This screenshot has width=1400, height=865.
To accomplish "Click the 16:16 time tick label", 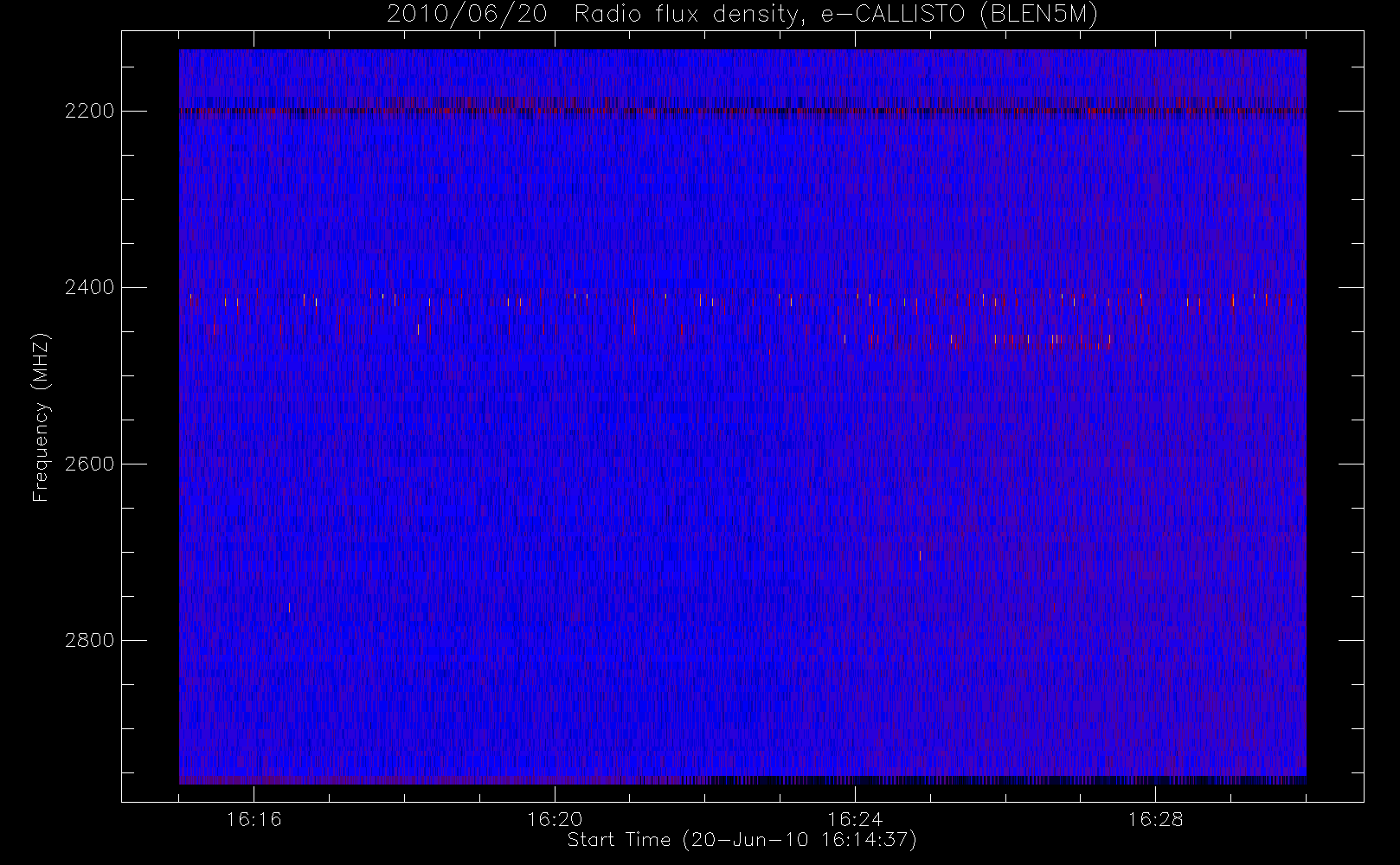I will [254, 819].
